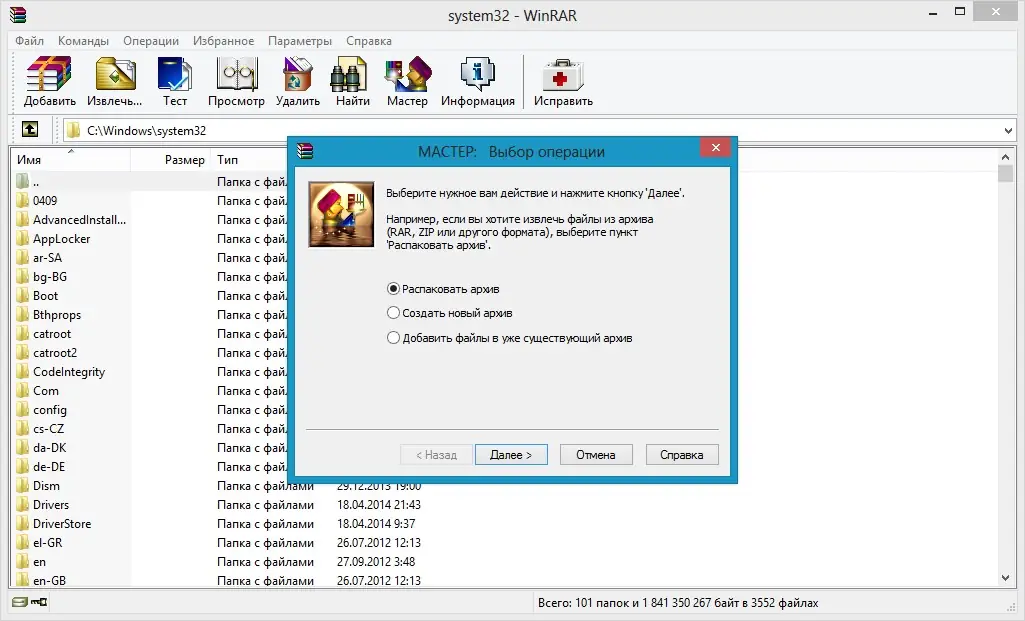Select the 0409 folder
Viewport: 1025px width, 621px height.
pyautogui.click(x=44, y=201)
